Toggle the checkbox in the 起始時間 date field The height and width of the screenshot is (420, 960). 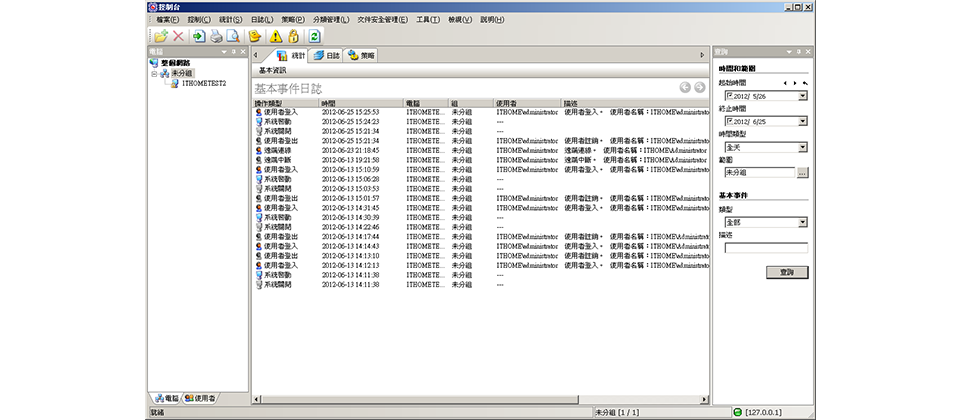tap(728, 97)
